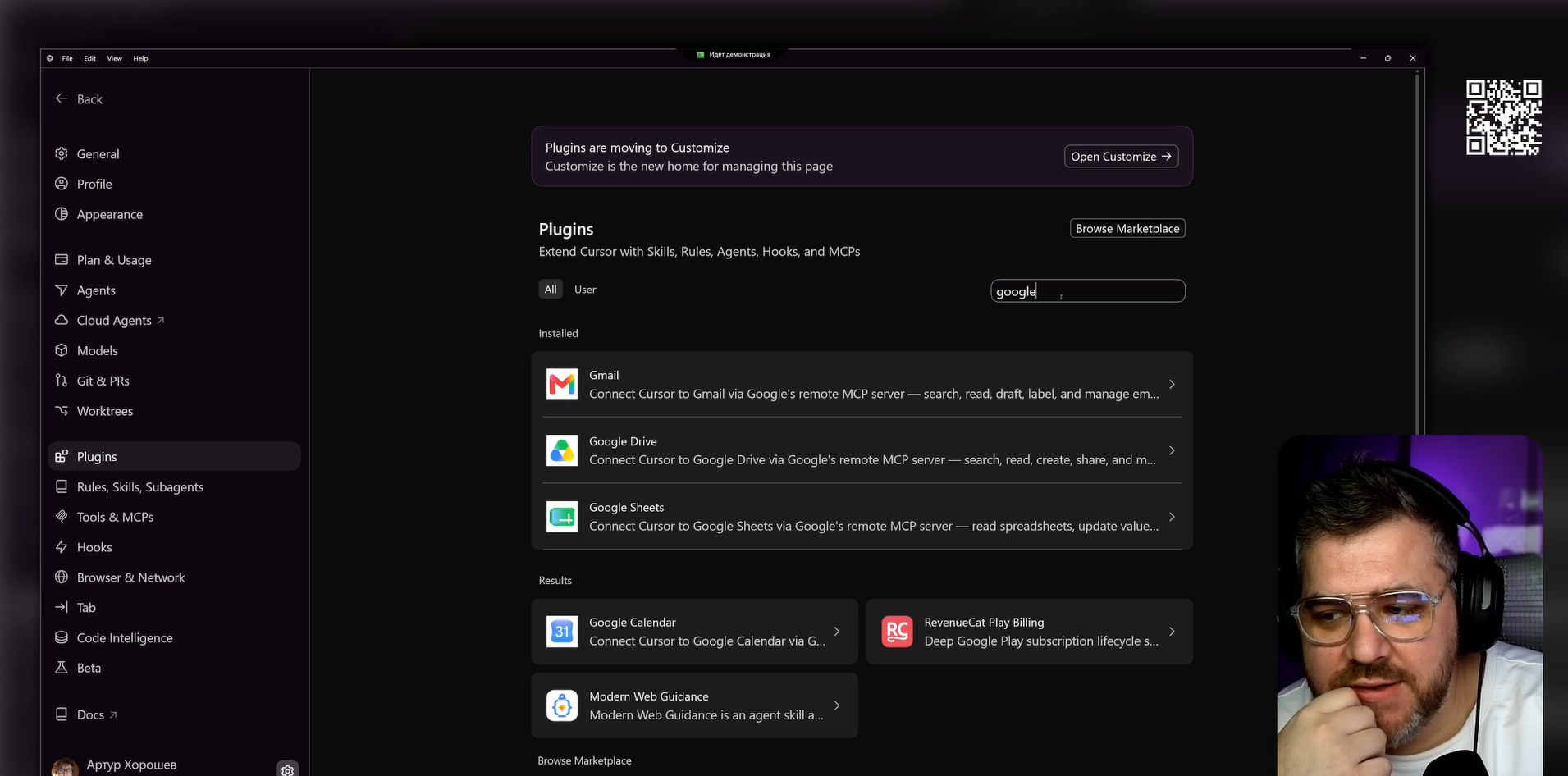The image size is (1568, 776).
Task: Maximize the Cursor settings window
Action: [1387, 58]
